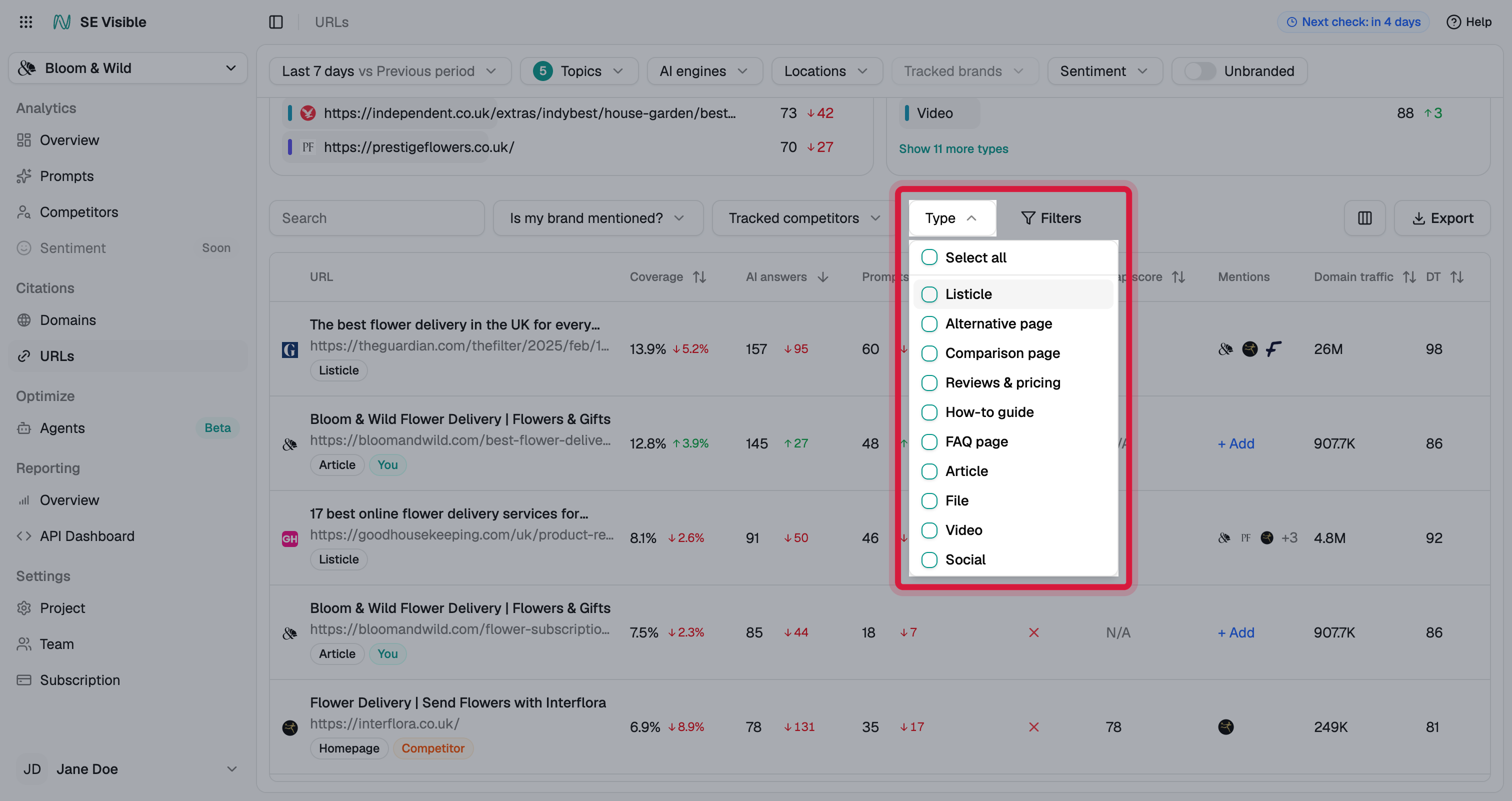The image size is (1512, 801).
Task: Sort by Domain traffic arrows icon
Action: (x=1409, y=277)
